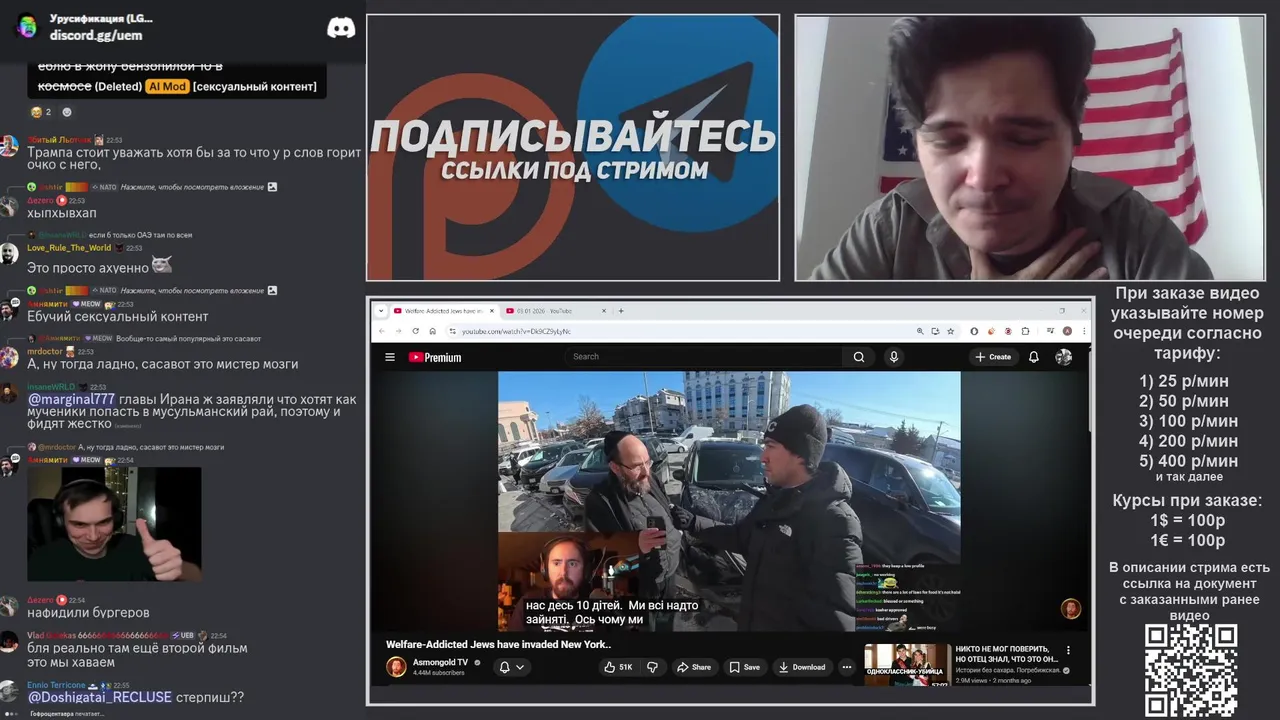Open the Asmongold TV channel name link

point(440,662)
